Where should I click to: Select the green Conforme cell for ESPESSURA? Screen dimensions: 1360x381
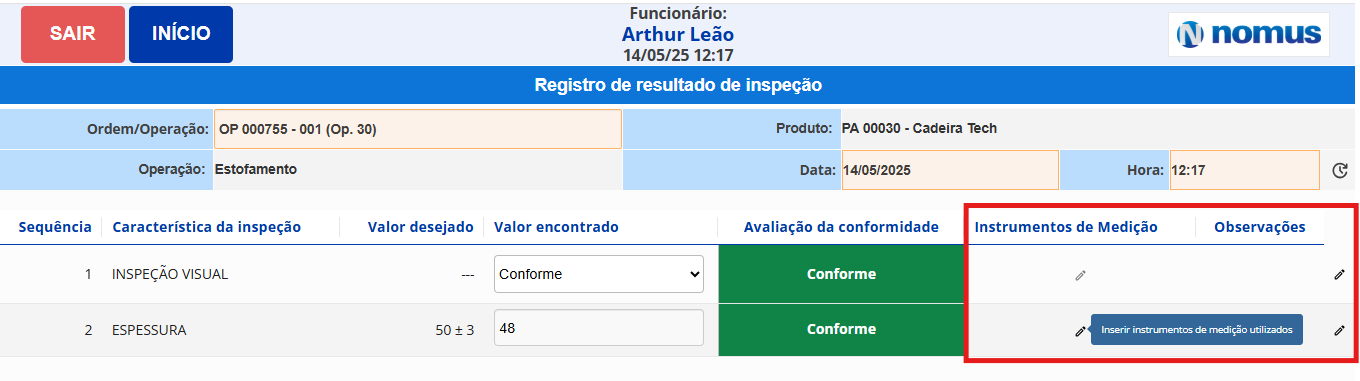coord(841,329)
